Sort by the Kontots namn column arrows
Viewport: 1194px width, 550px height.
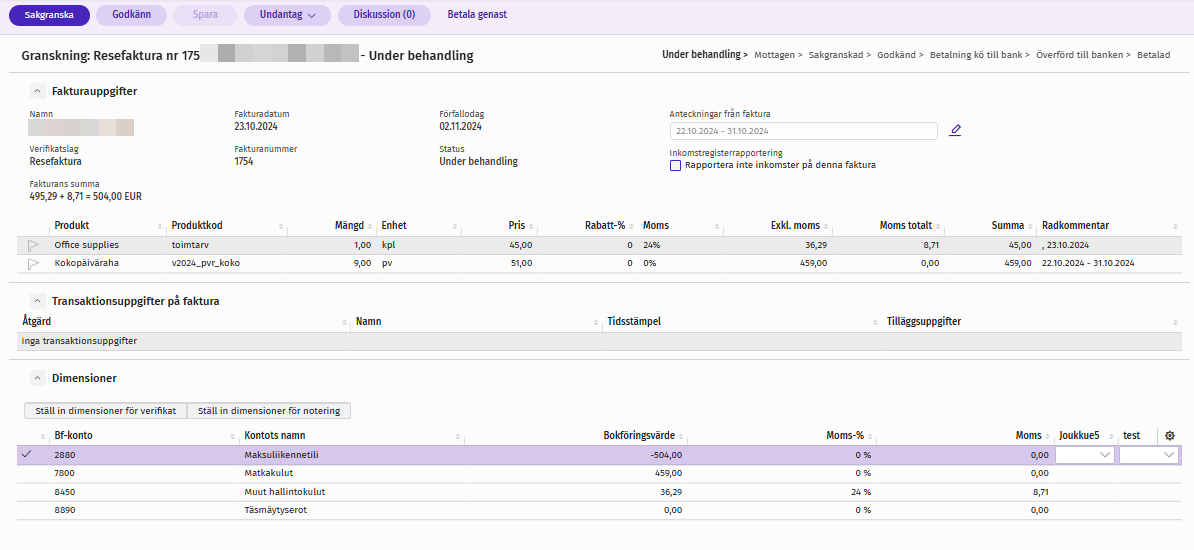(458, 436)
